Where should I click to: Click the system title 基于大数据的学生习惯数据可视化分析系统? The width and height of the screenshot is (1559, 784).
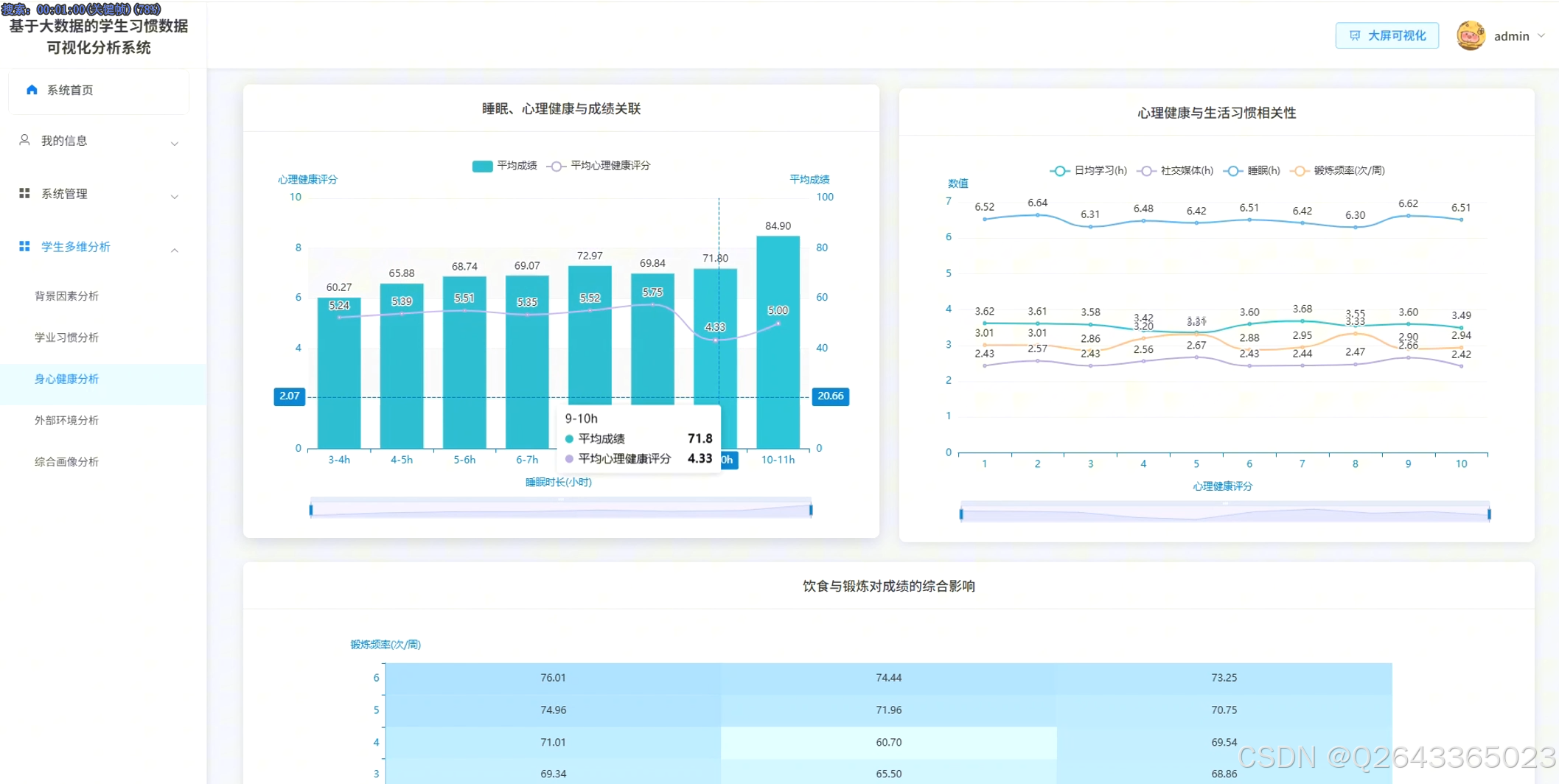coord(98,37)
